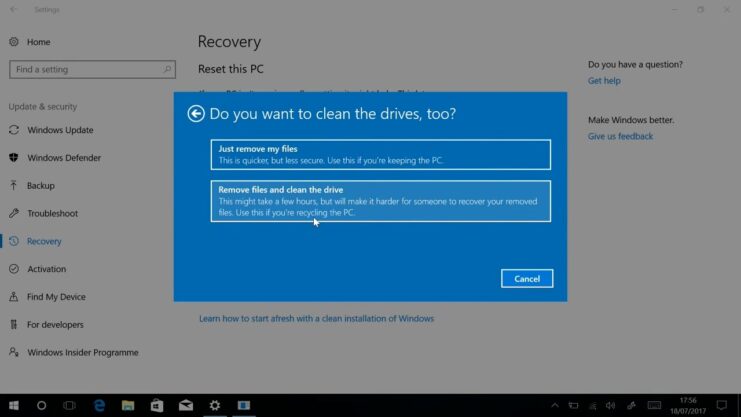Click the Backup arrow icon
The width and height of the screenshot is (741, 417).
[14, 185]
